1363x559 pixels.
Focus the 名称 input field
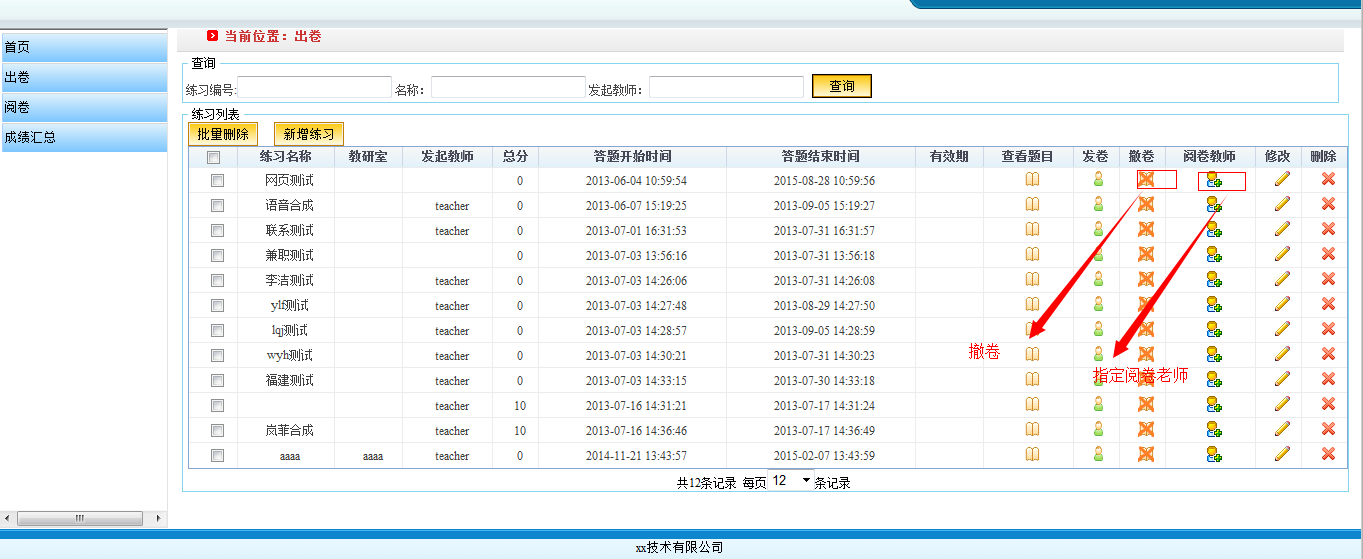(x=508, y=88)
